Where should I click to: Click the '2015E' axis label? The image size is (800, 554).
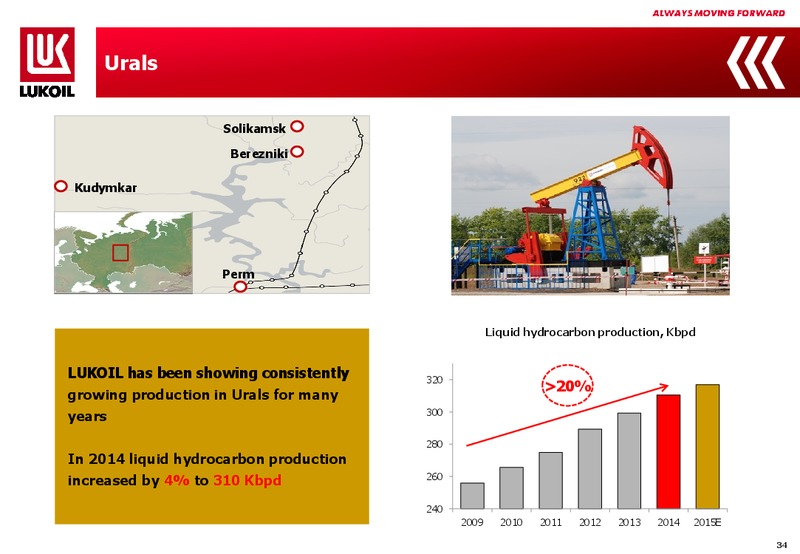coord(708,522)
